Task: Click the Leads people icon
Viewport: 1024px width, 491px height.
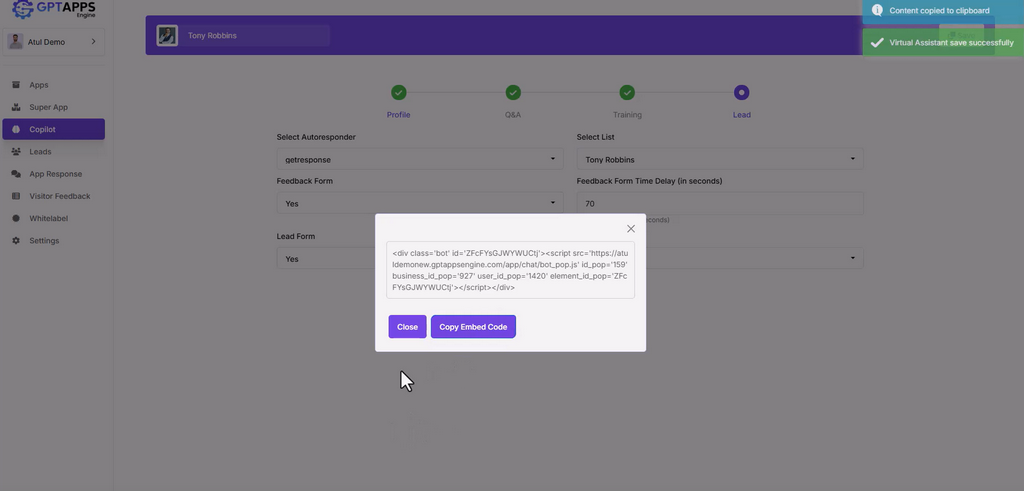Action: (x=16, y=152)
